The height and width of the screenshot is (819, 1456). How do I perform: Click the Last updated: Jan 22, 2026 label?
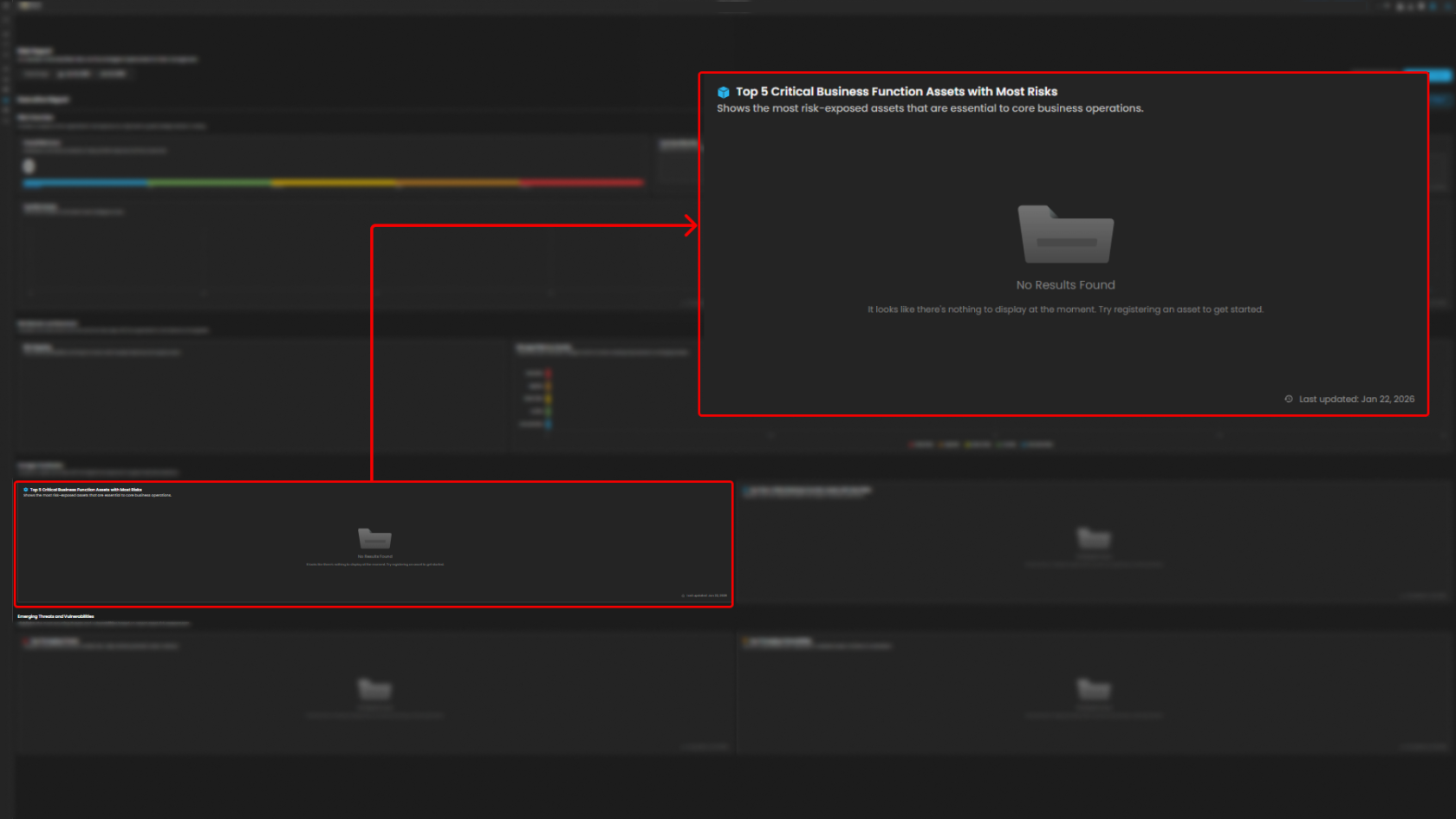point(1356,400)
